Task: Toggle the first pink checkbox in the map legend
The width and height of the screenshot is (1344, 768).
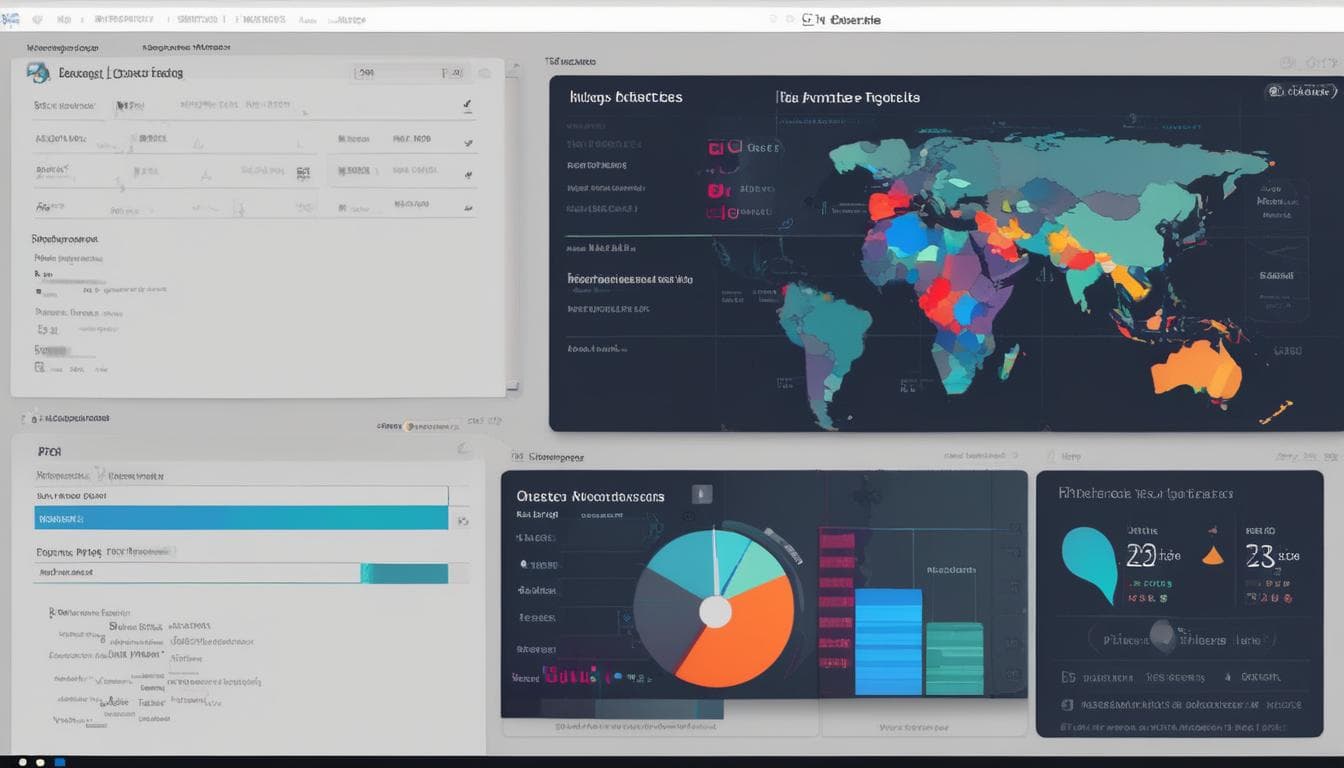Action: click(x=717, y=148)
